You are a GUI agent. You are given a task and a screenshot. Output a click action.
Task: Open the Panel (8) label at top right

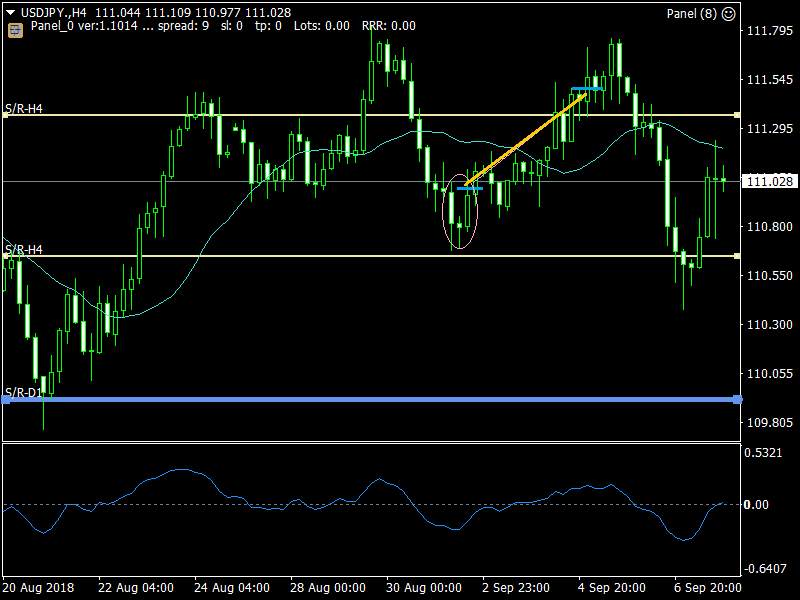click(x=691, y=13)
